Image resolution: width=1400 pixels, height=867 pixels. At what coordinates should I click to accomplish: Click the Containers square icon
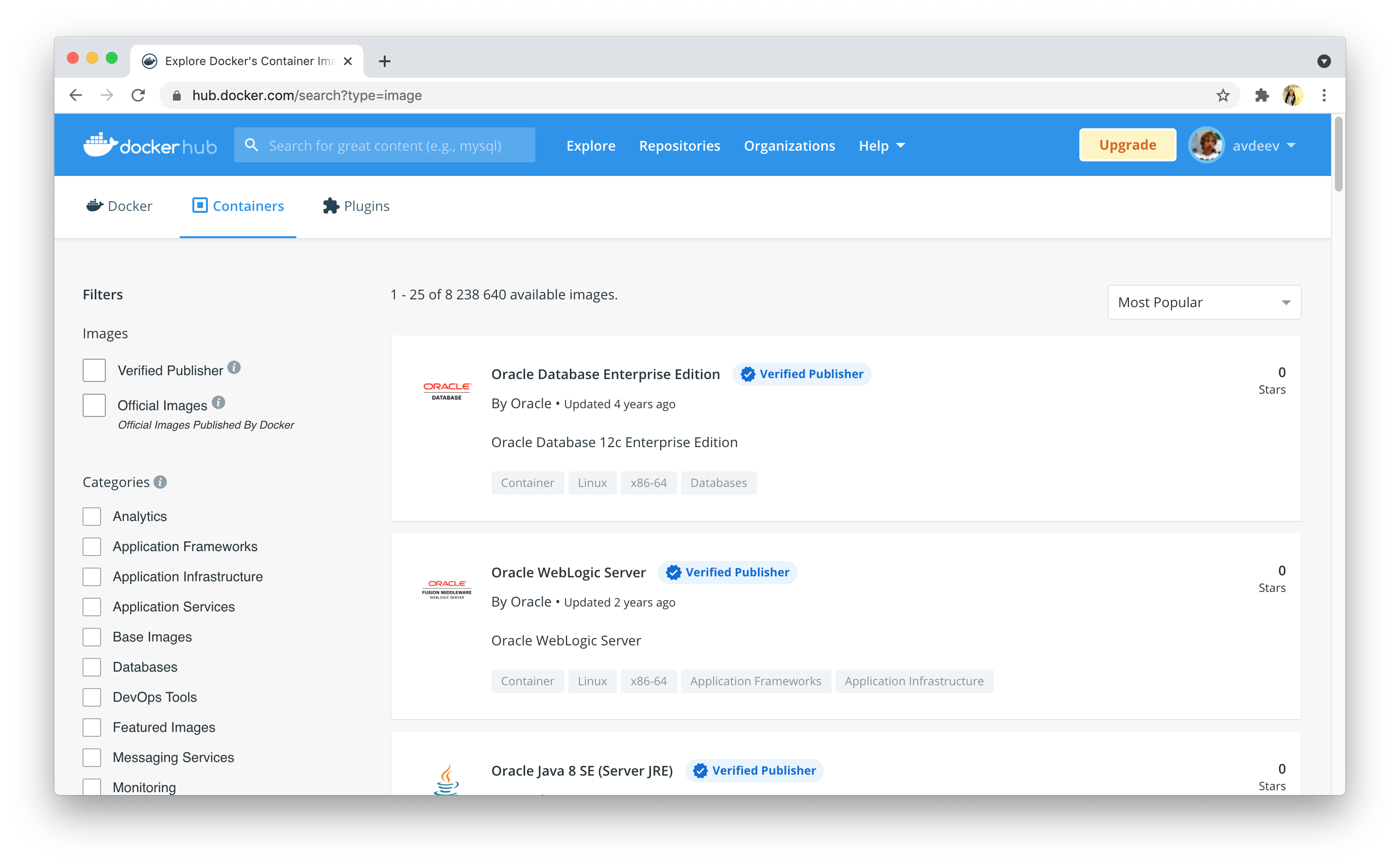(200, 205)
